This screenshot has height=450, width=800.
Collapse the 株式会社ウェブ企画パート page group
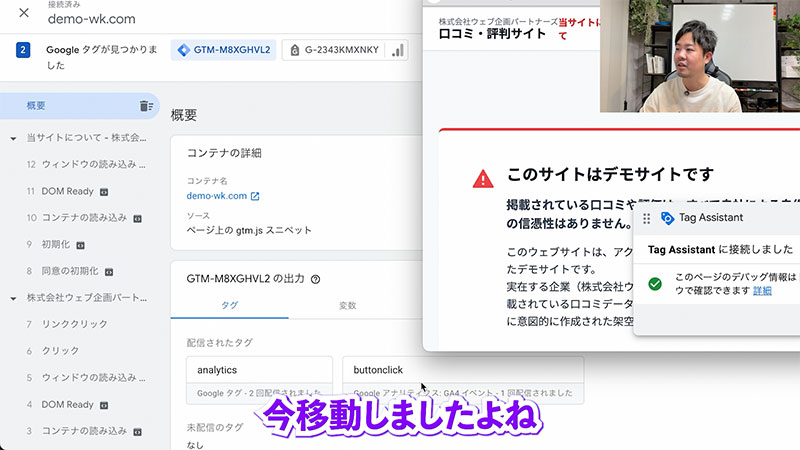[x=13, y=298]
